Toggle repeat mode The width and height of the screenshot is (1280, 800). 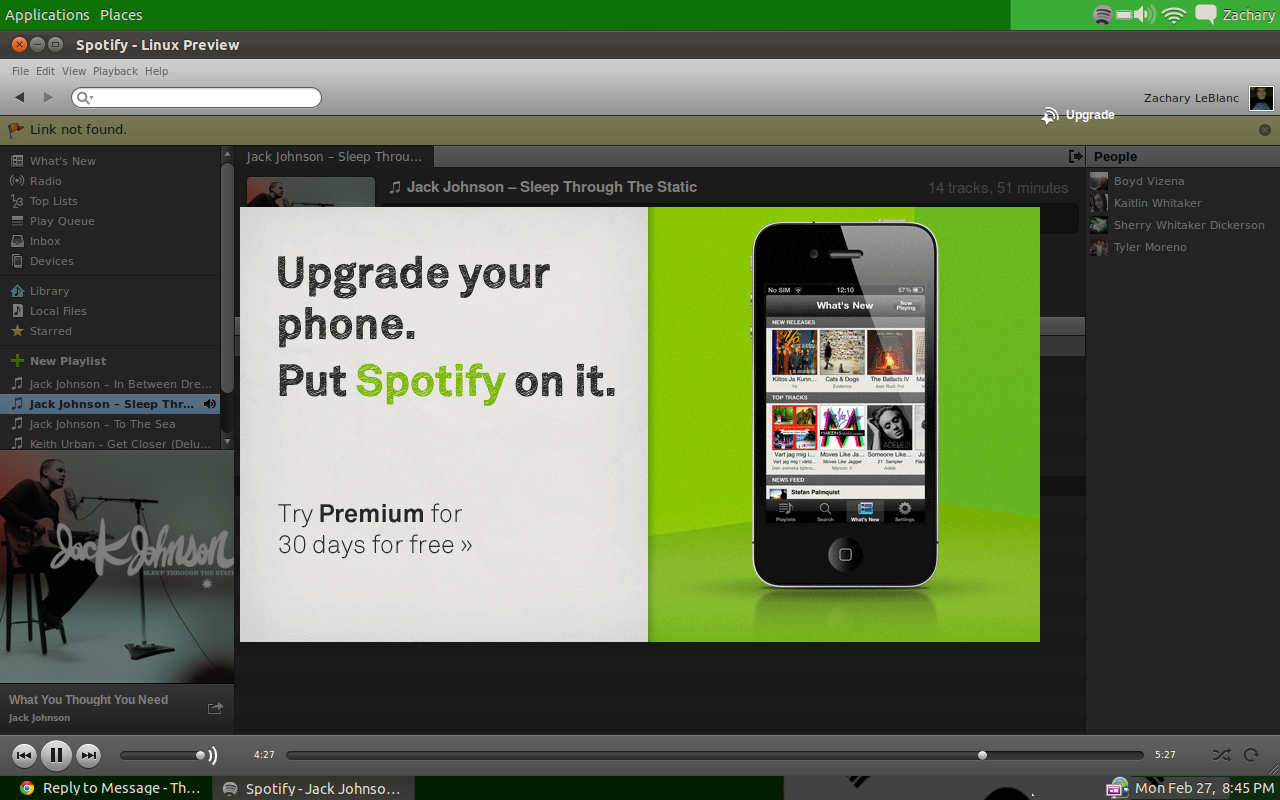pos(1251,755)
